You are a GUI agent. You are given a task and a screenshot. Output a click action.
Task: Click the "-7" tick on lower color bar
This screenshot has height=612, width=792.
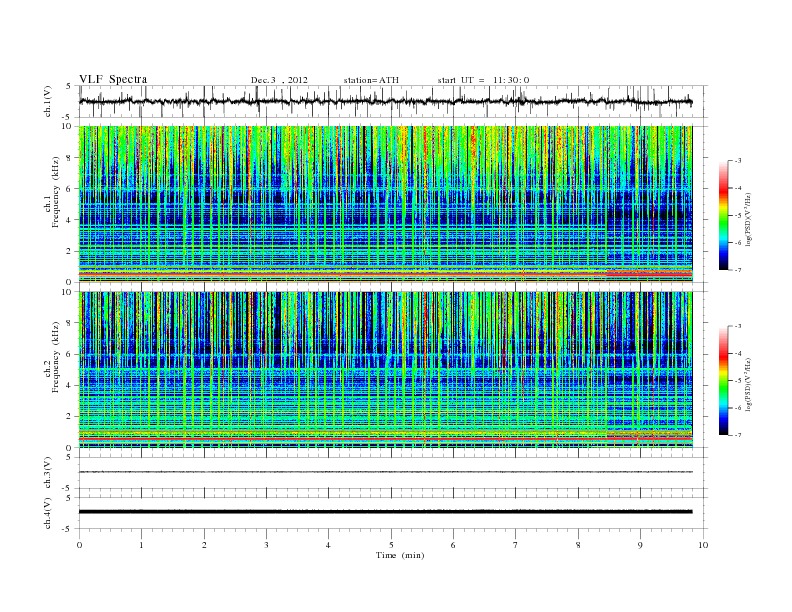click(x=738, y=435)
